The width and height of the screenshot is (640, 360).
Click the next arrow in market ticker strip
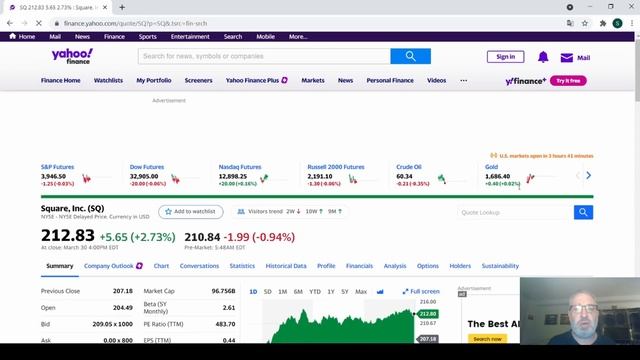click(588, 176)
